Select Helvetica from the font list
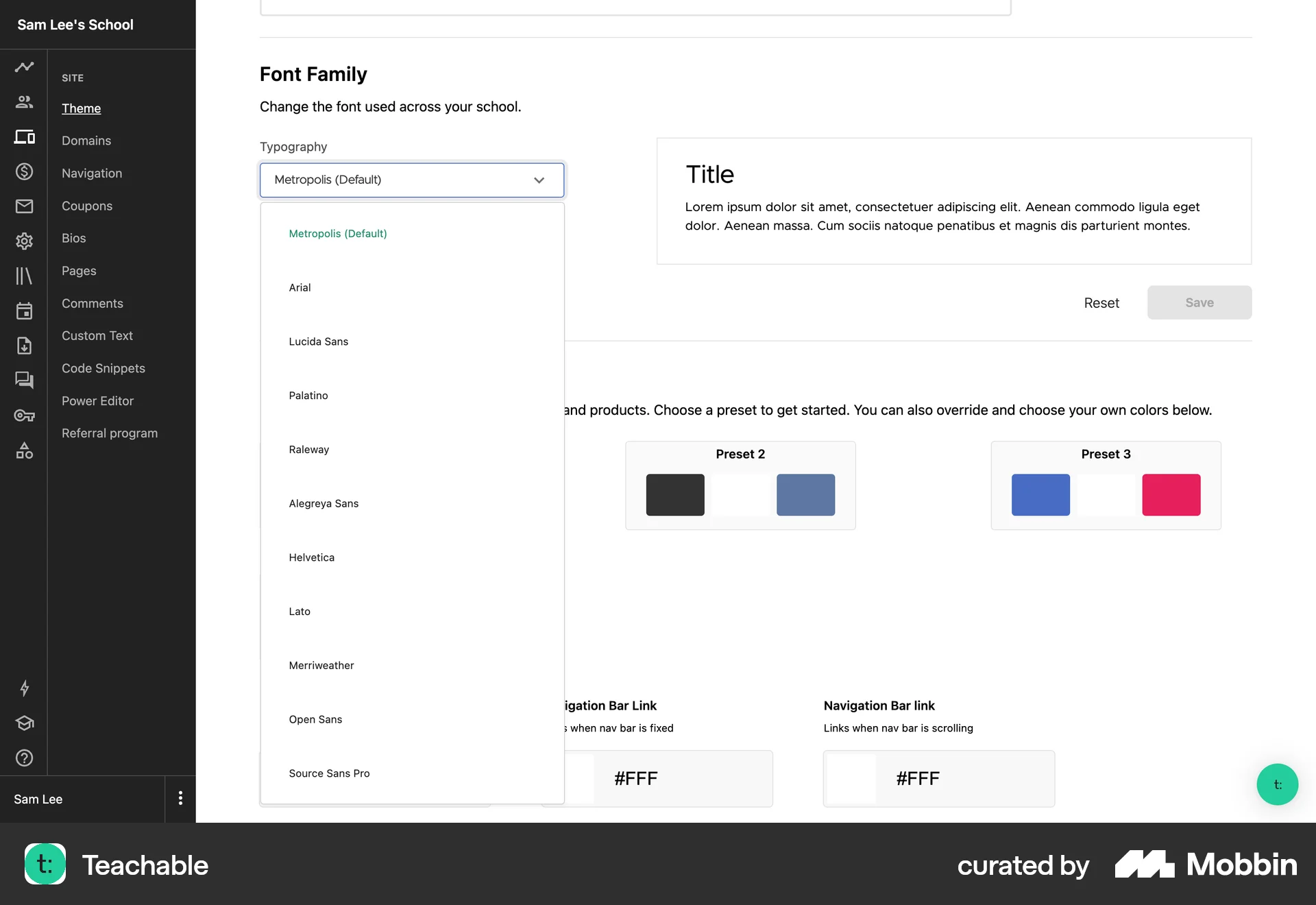 pyautogui.click(x=311, y=557)
